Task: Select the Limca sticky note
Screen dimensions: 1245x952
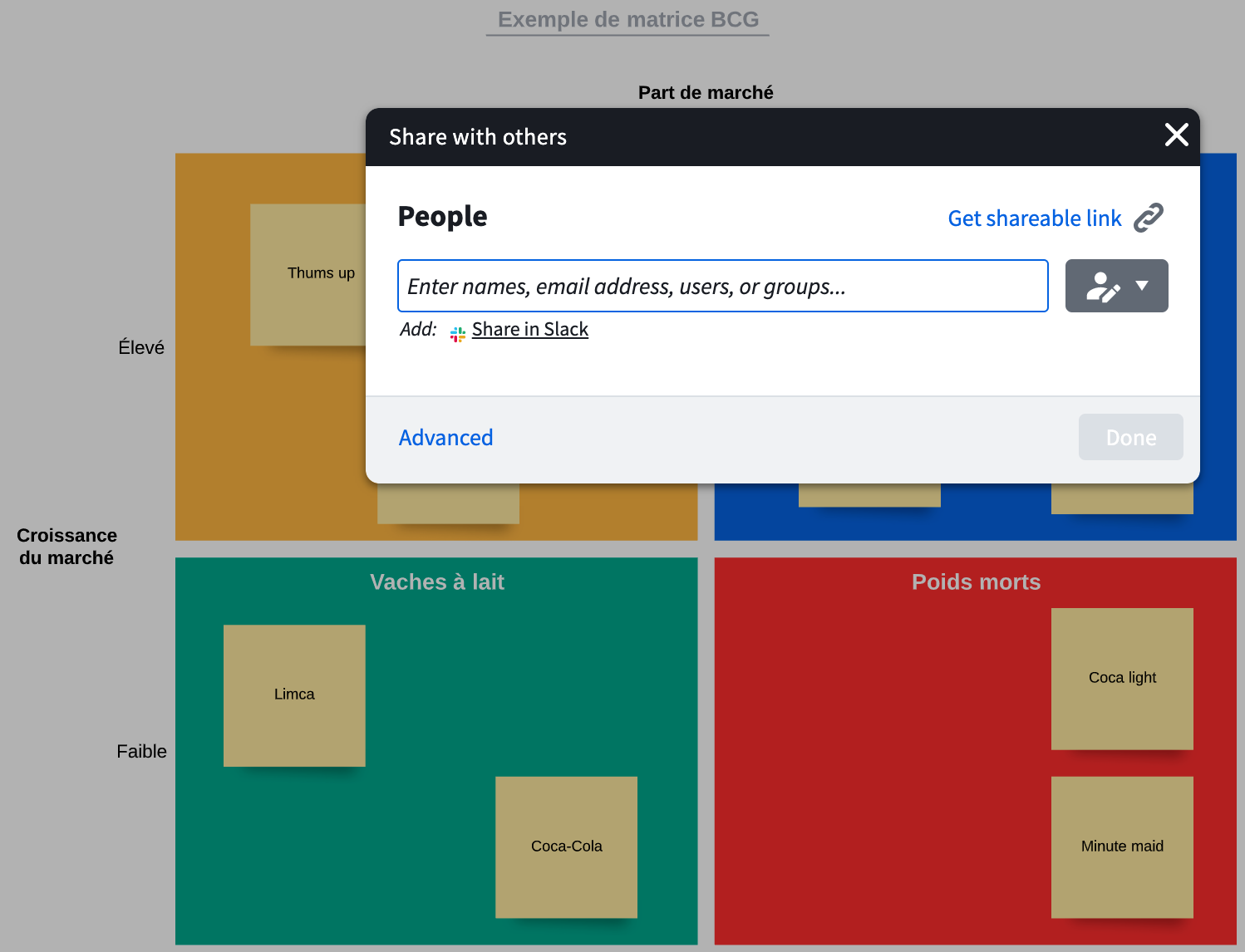Action: click(x=294, y=694)
